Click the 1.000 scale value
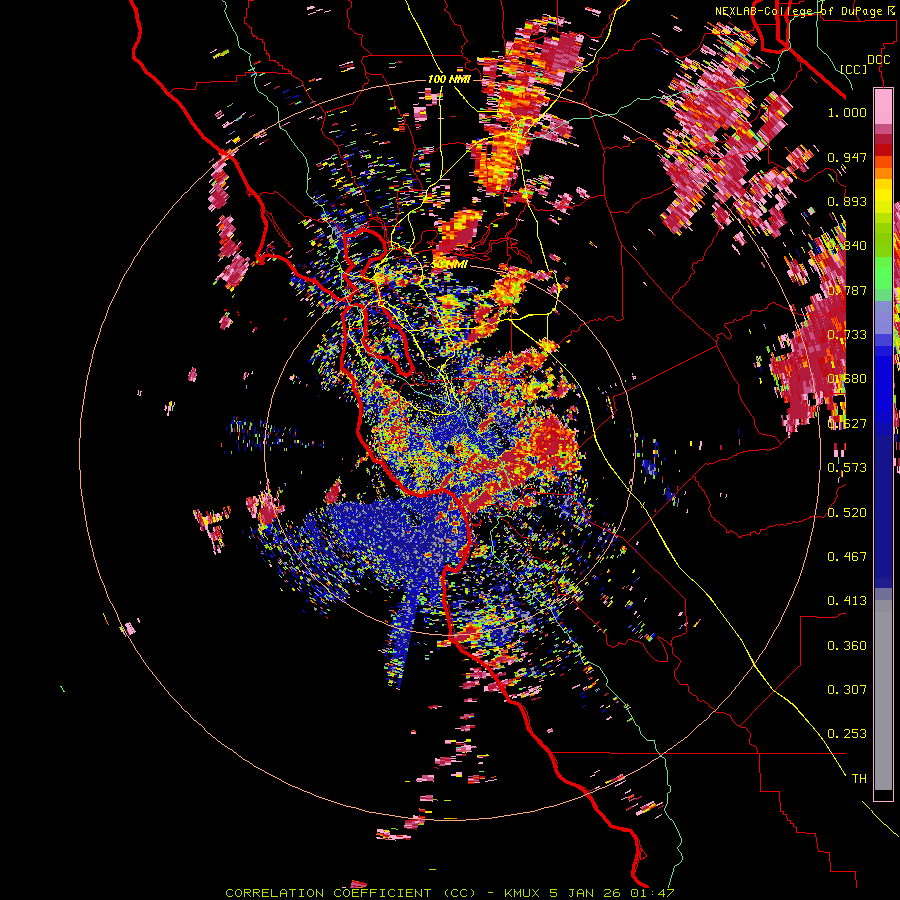900x900 pixels. tap(847, 112)
